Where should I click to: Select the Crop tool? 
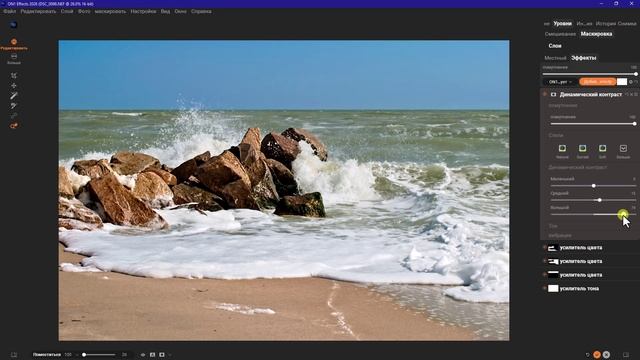point(14,76)
